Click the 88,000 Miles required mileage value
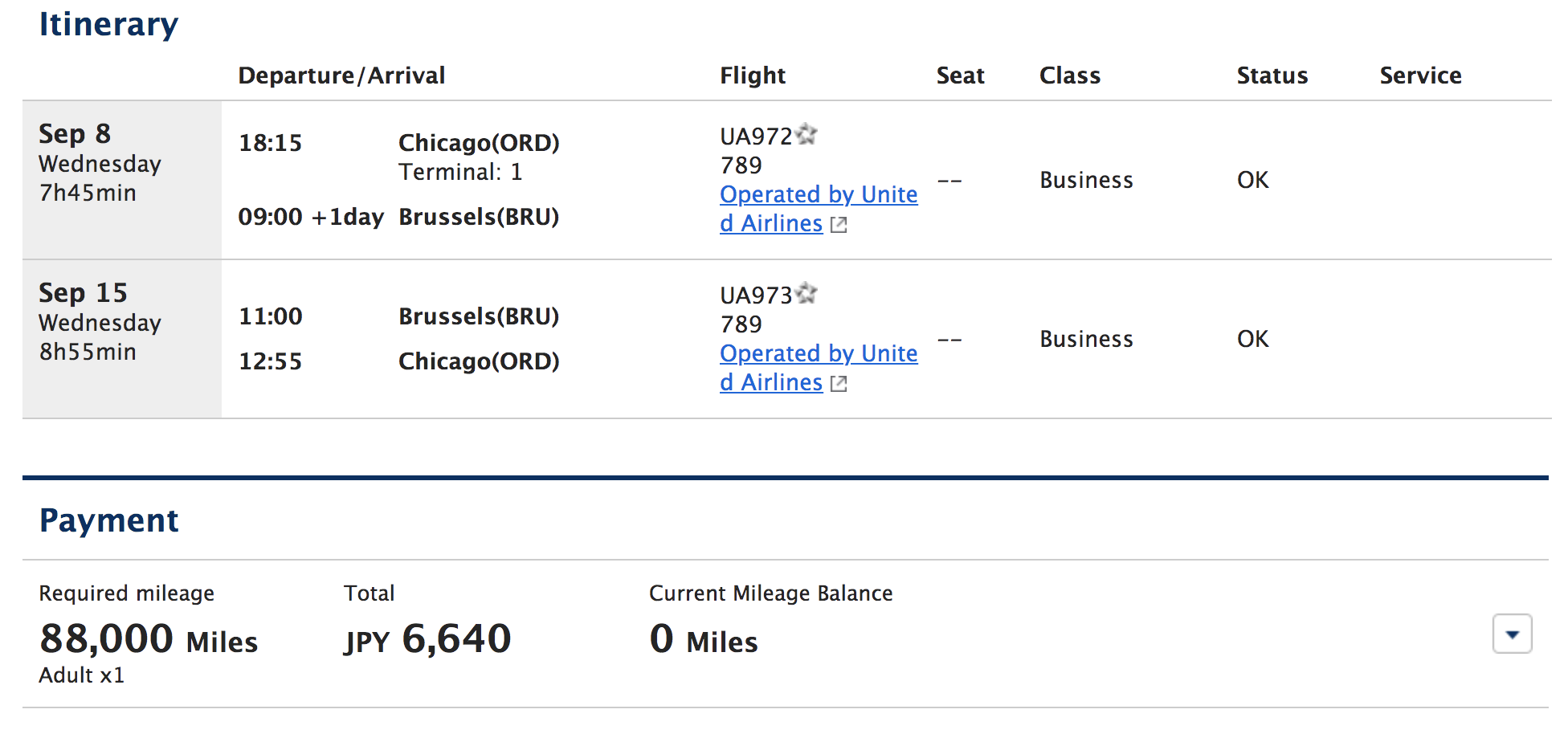The width and height of the screenshot is (1568, 742). tap(149, 640)
